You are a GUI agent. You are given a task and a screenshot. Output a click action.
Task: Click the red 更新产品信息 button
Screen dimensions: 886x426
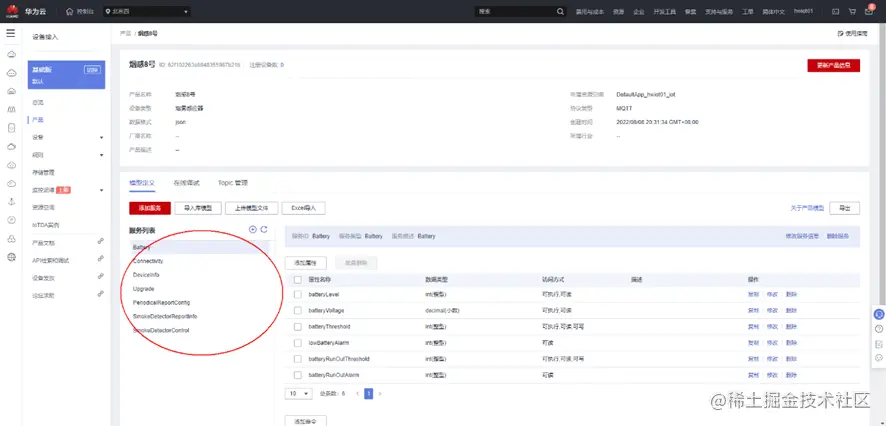tap(833, 66)
